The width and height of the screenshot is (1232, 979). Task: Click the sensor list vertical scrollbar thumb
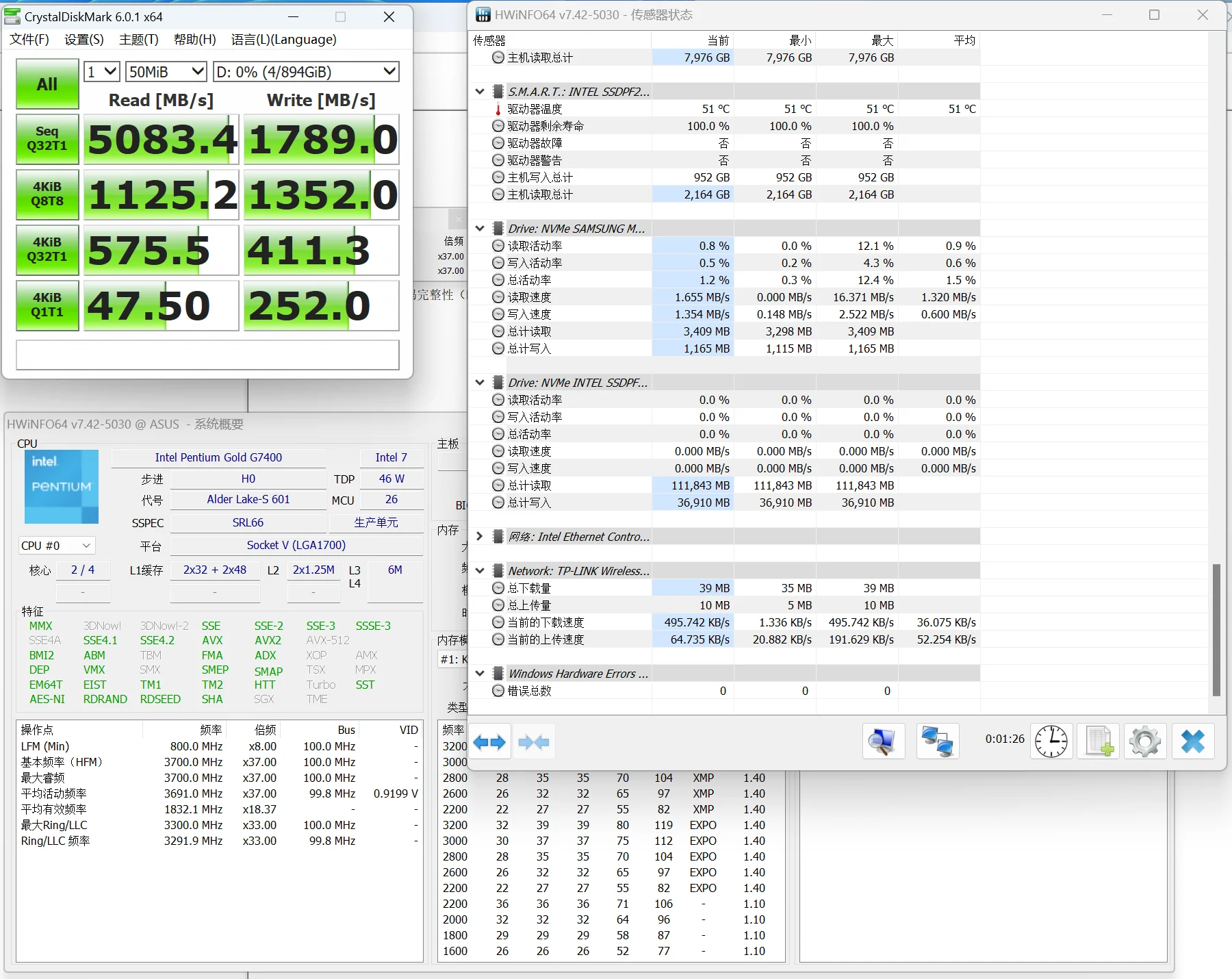pos(1216,630)
